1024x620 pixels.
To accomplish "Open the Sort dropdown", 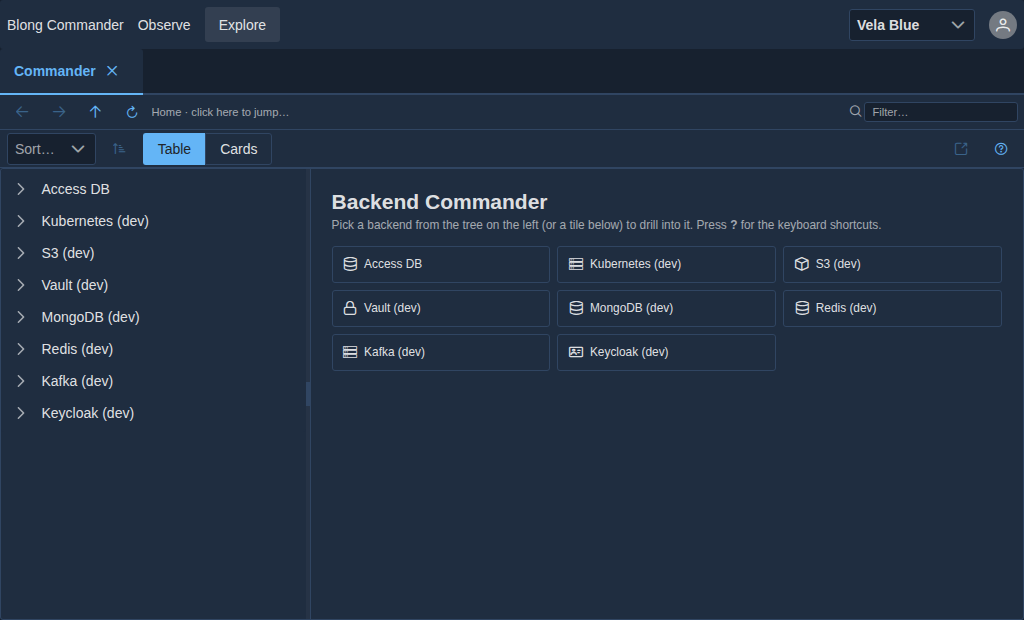I will tap(51, 149).
